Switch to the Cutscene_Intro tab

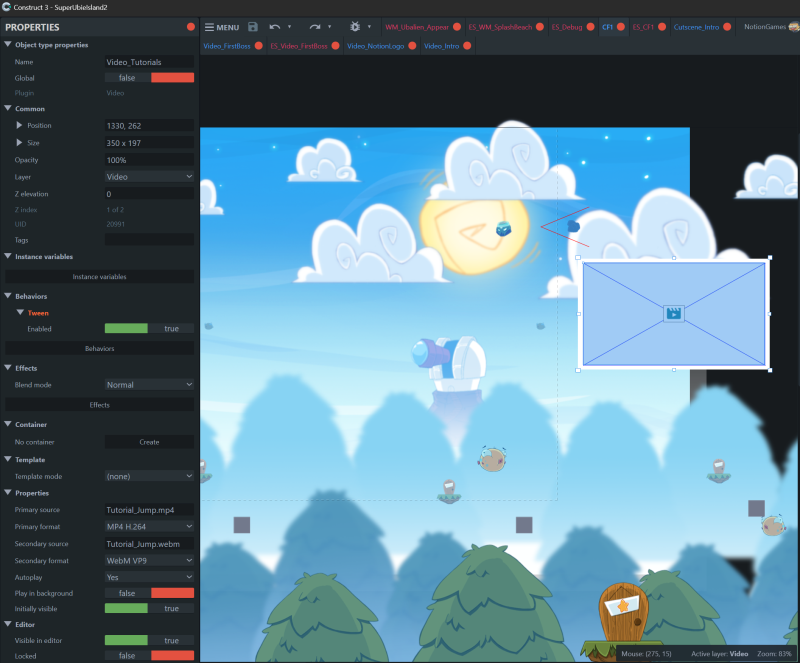tap(696, 27)
